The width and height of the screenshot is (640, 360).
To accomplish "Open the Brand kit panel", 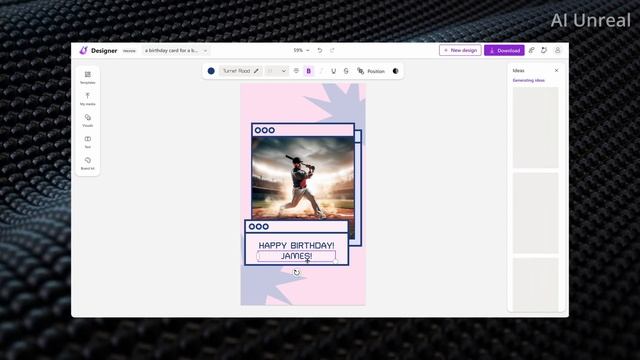I will click(x=88, y=163).
